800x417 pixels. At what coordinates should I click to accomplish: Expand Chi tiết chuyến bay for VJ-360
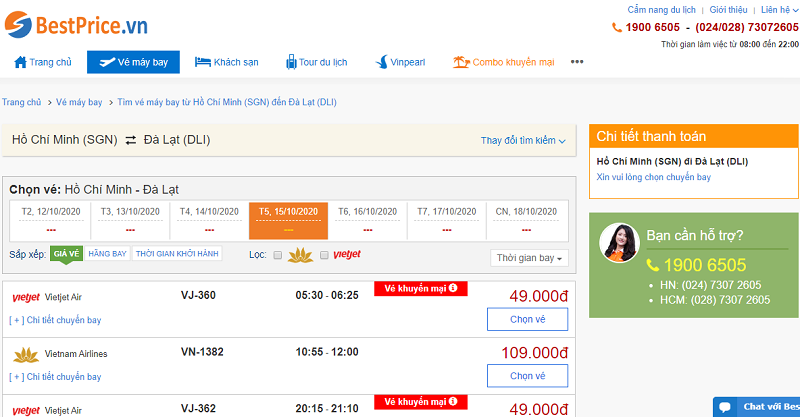point(55,320)
